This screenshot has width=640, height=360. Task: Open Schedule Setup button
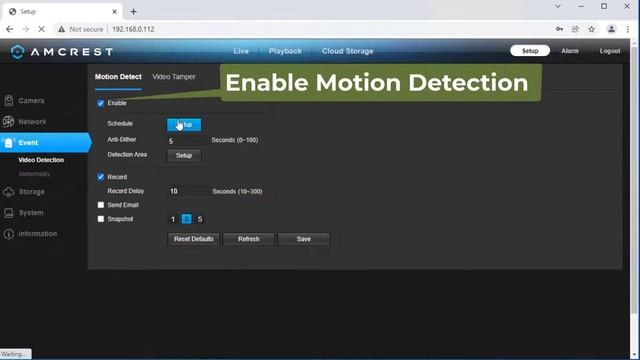pyautogui.click(x=184, y=125)
